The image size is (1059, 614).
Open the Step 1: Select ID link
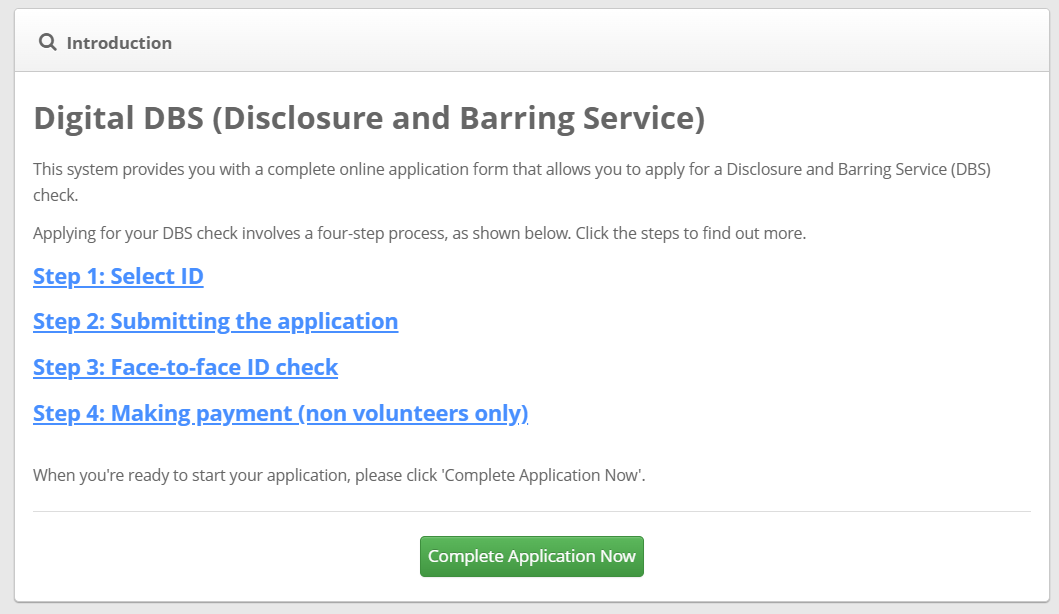point(118,276)
